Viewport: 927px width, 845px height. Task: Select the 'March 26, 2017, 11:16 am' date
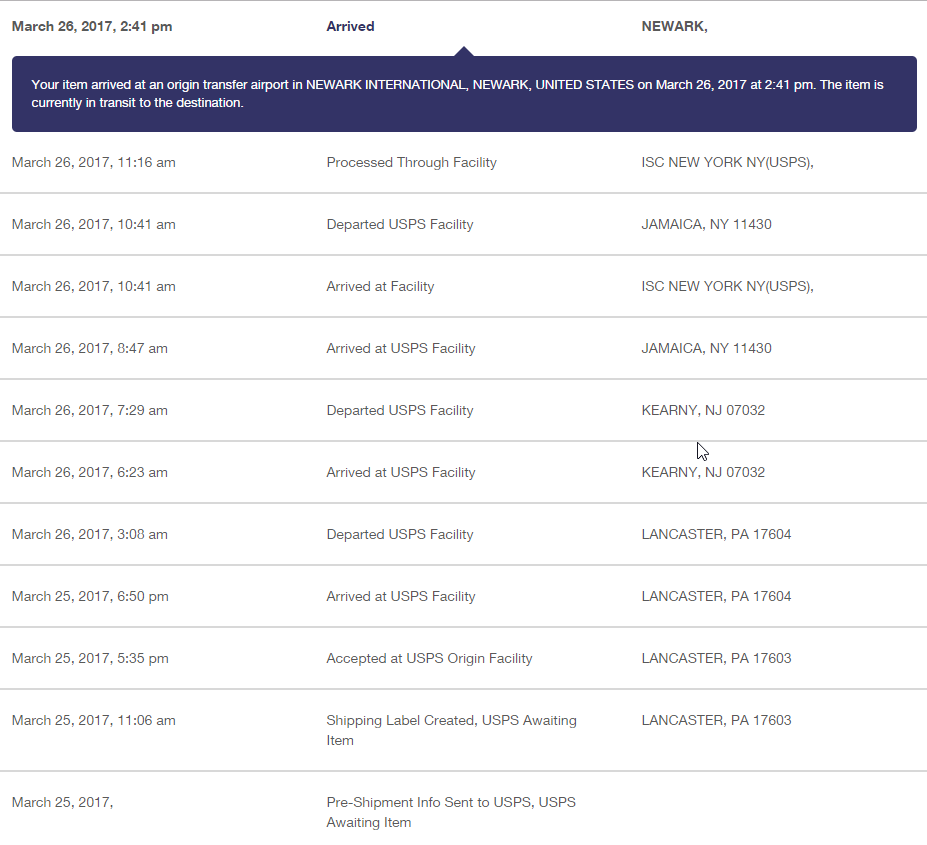tap(93, 163)
